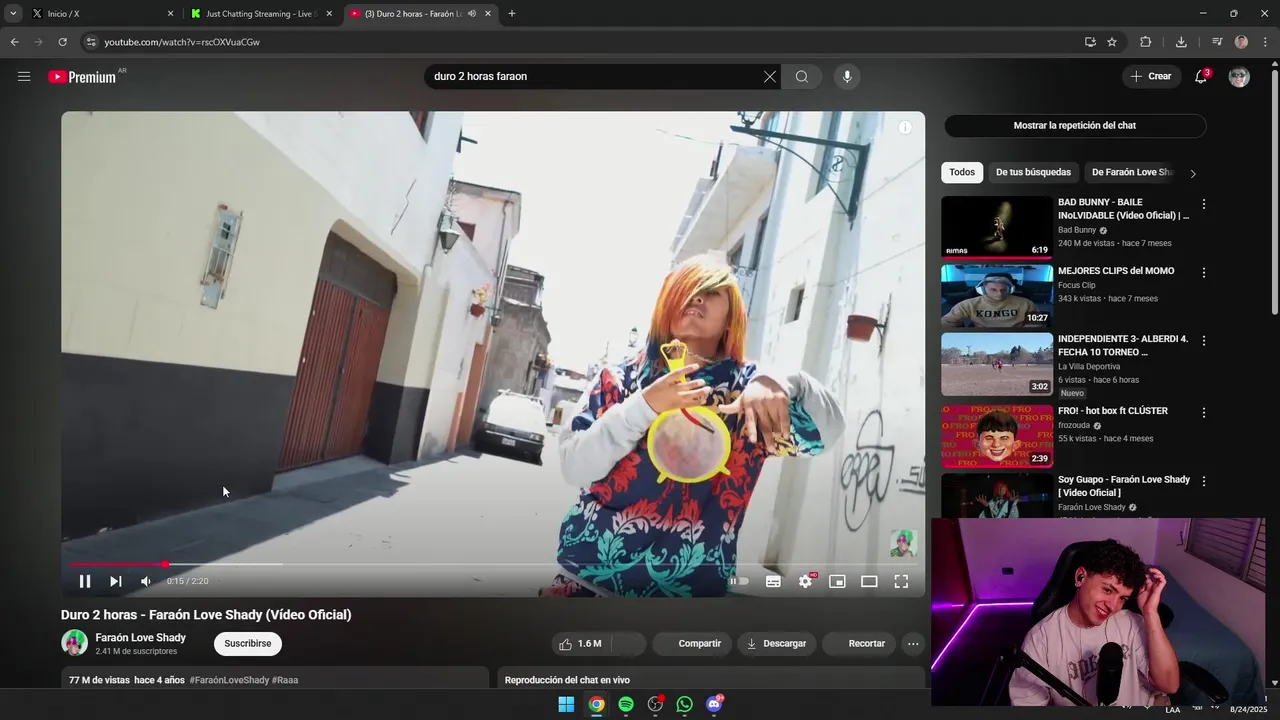Click the Descargar button
Viewport: 1280px width, 720px height.
point(777,644)
